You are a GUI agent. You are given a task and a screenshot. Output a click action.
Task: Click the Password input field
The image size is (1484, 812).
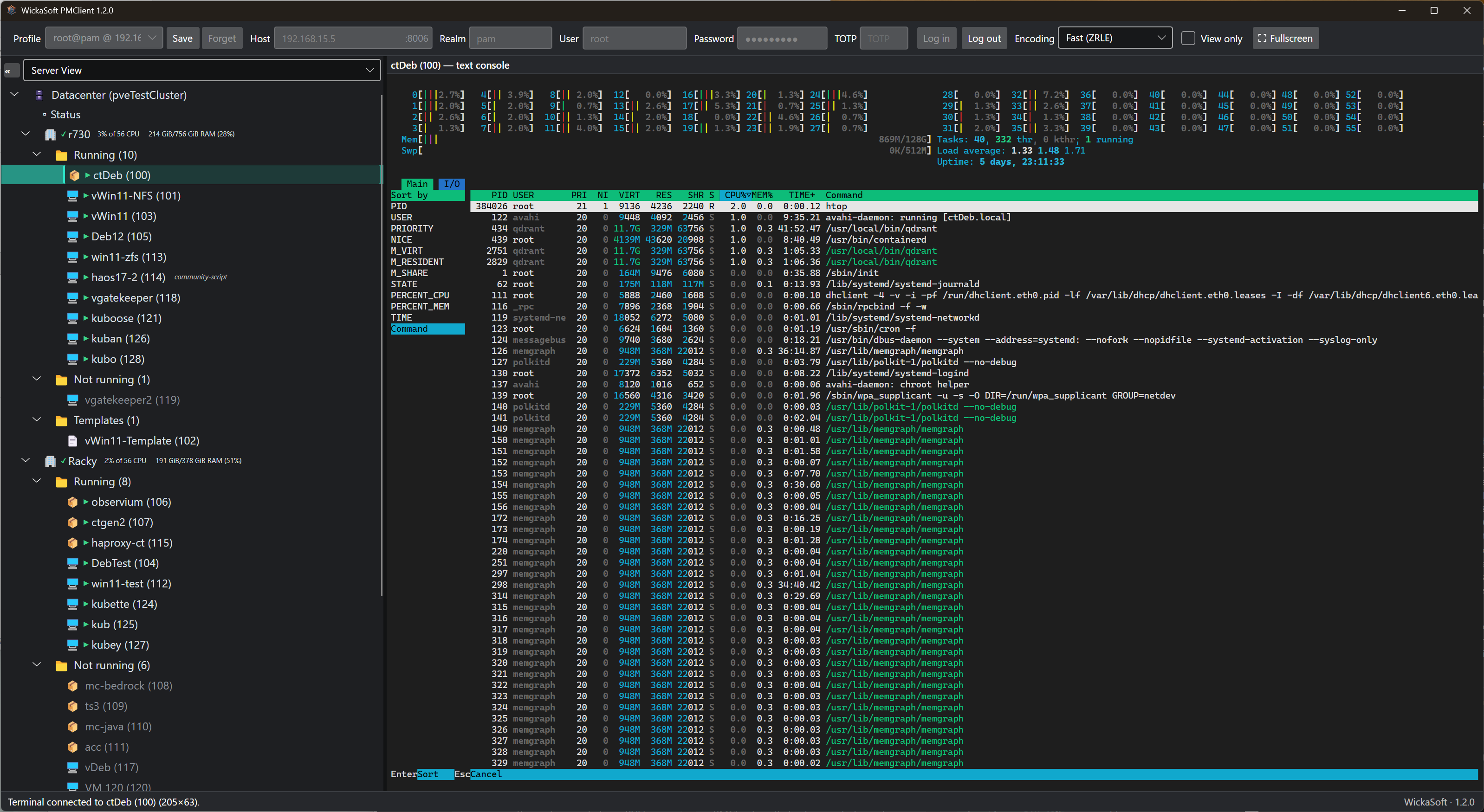782,38
